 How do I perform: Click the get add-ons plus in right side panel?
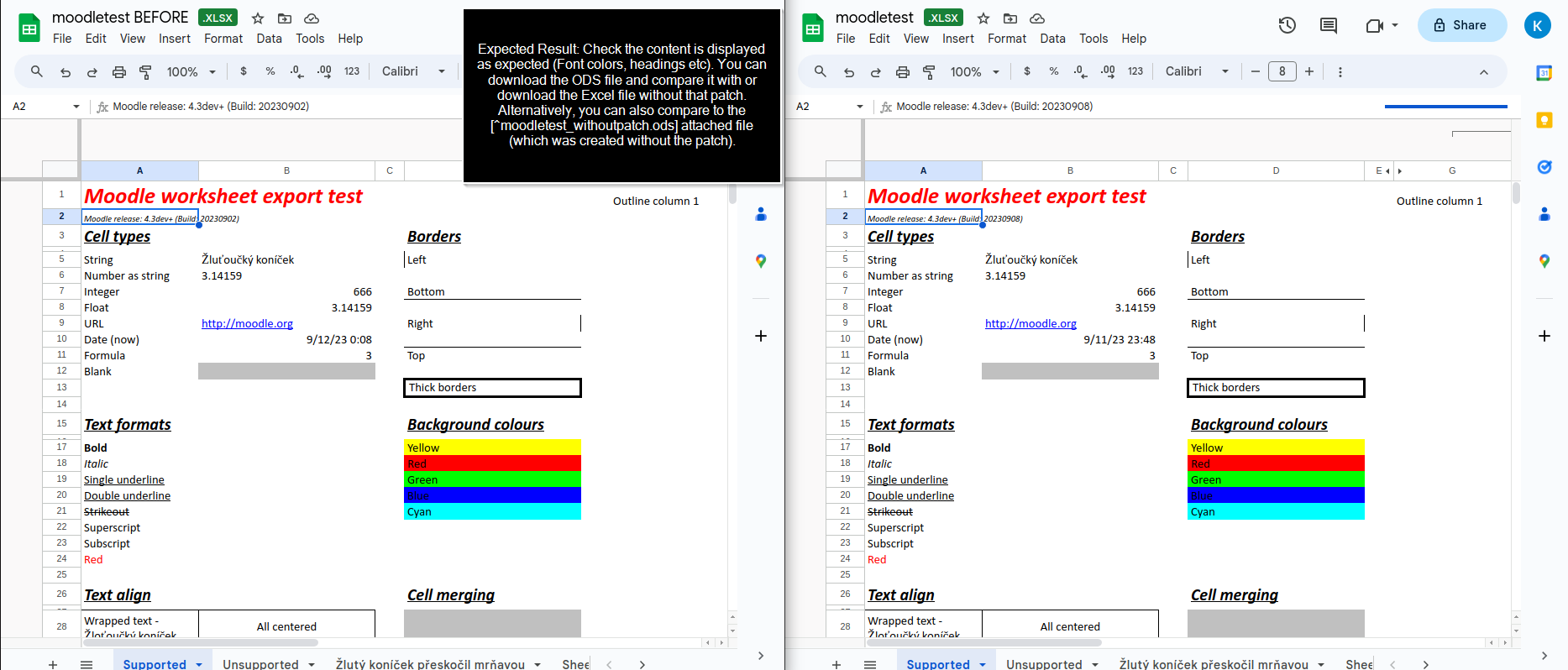[x=1544, y=336]
